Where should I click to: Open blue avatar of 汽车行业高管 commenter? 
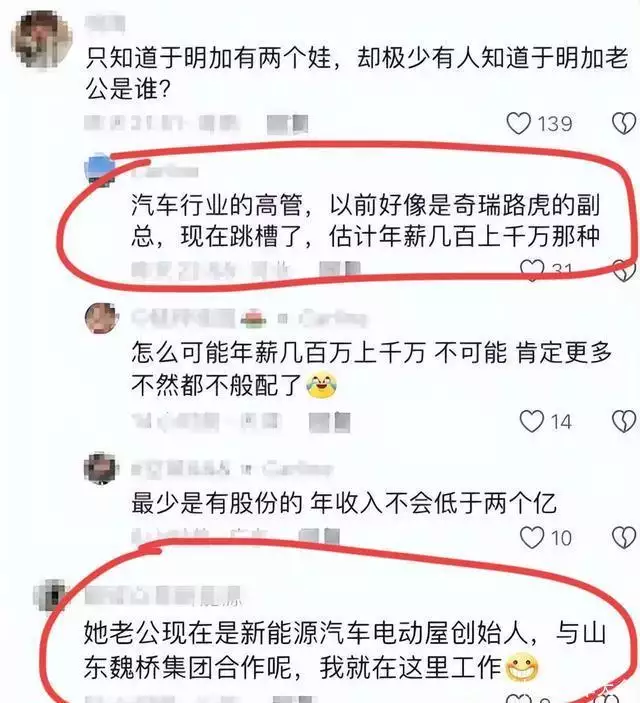100,169
